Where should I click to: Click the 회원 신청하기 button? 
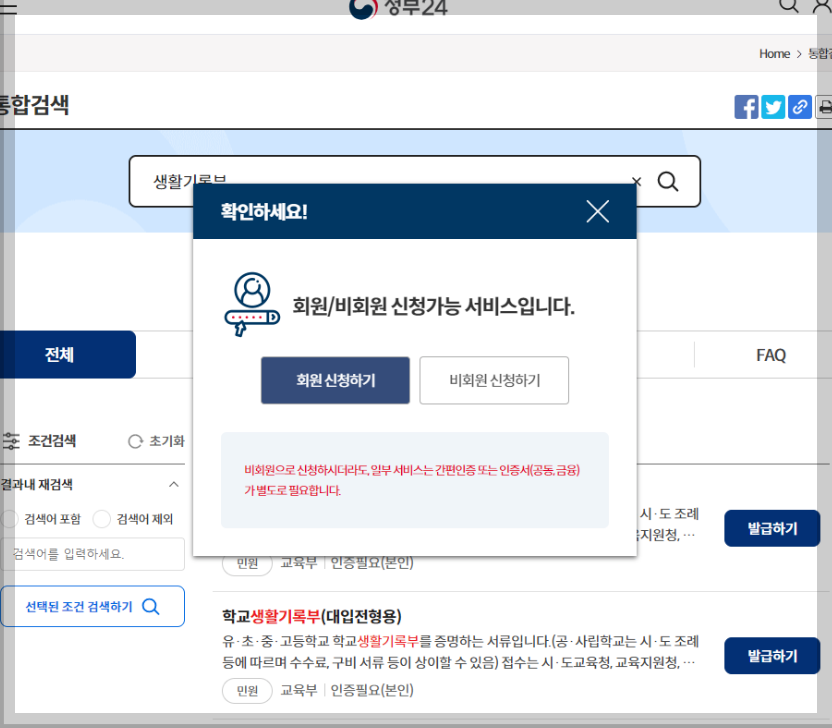click(x=335, y=380)
